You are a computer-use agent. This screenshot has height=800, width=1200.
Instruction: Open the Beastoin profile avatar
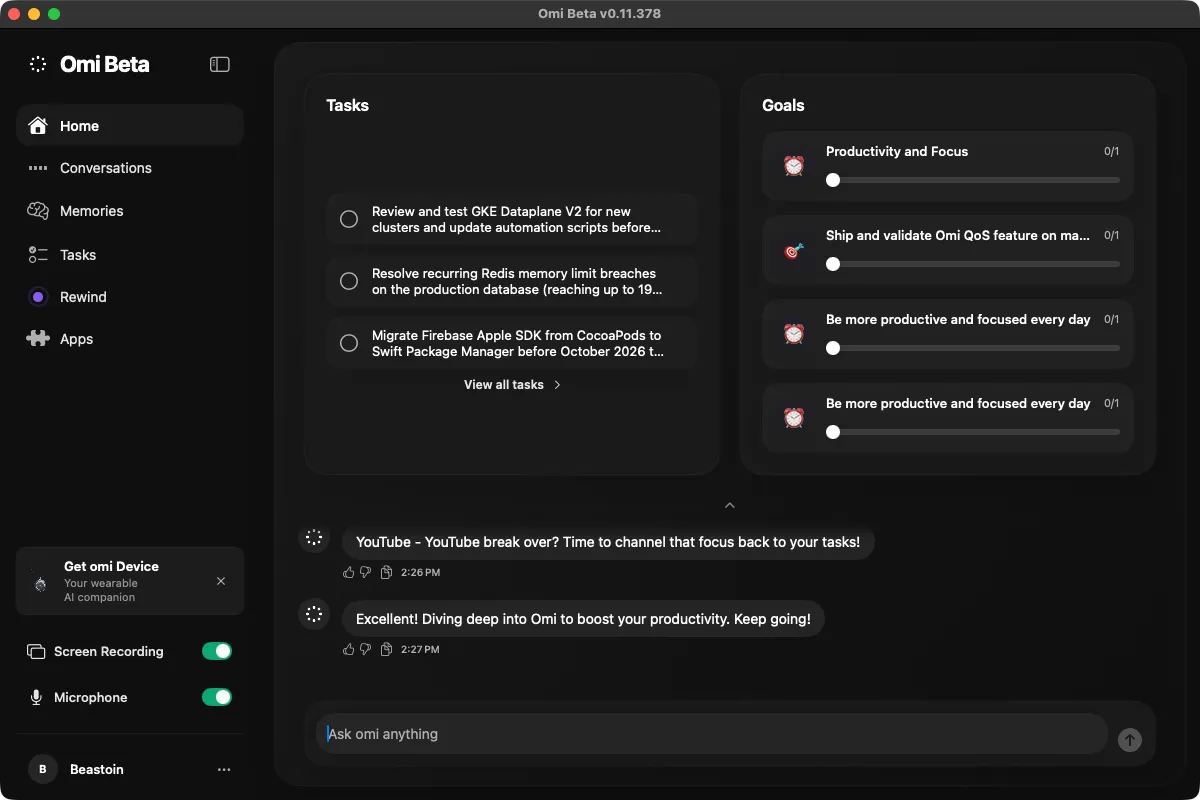click(42, 769)
